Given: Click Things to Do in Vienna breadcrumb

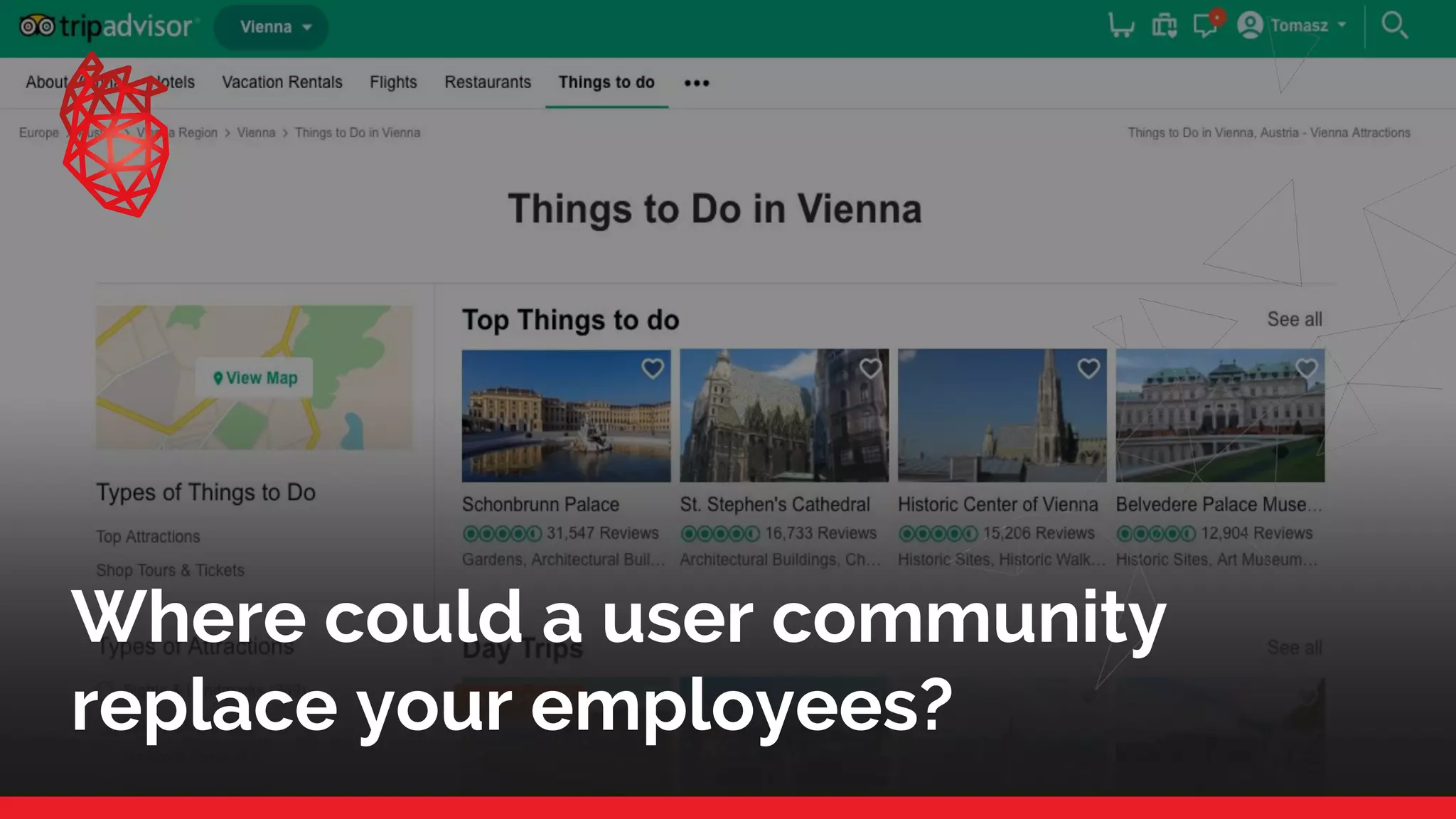Looking at the screenshot, I should 358,133.
